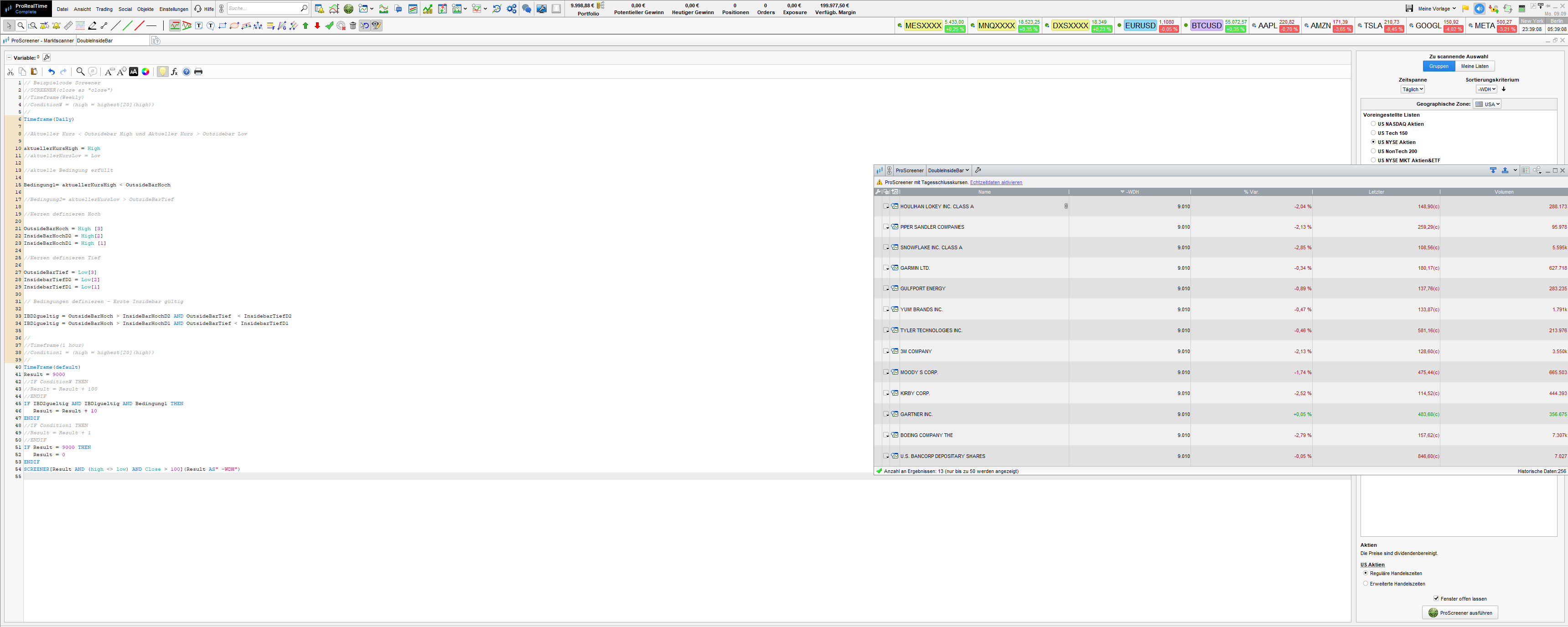Select Erweiterte Handelszeiten radio option
Viewport: 1568px width, 627px height.
click(1365, 584)
